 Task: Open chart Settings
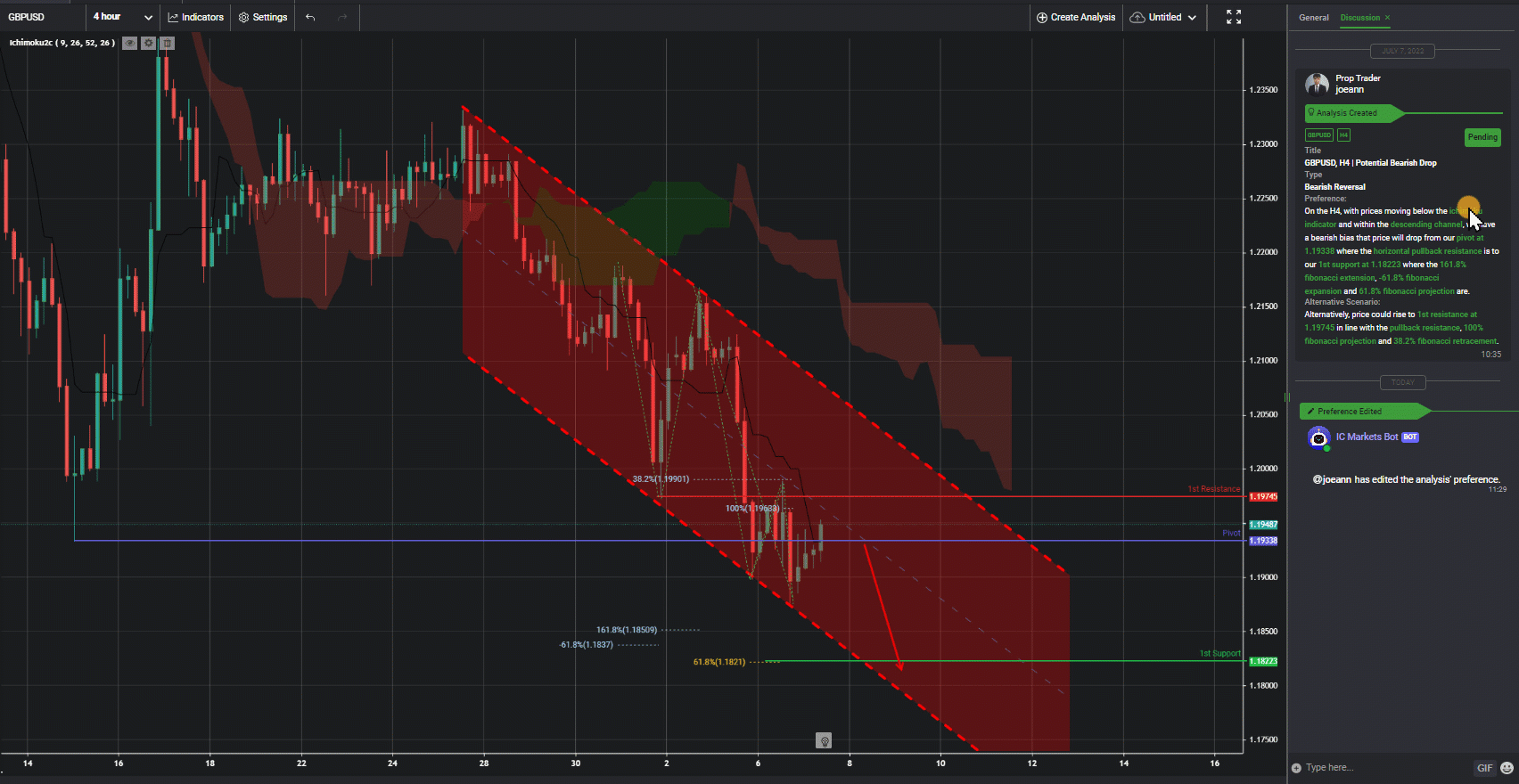click(x=263, y=17)
